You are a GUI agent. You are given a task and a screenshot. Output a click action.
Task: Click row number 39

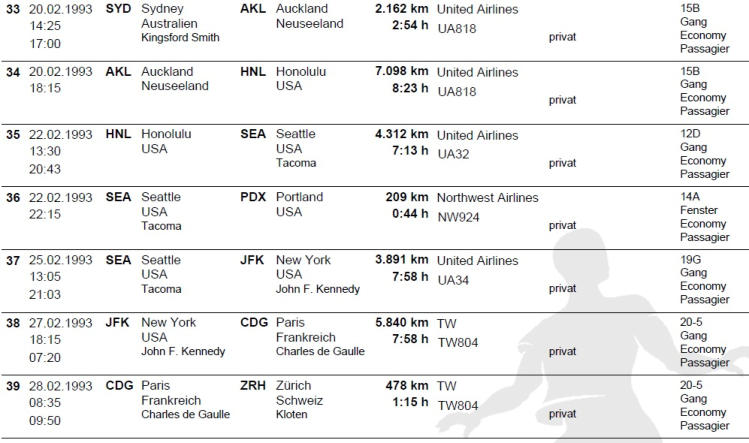click(x=14, y=385)
